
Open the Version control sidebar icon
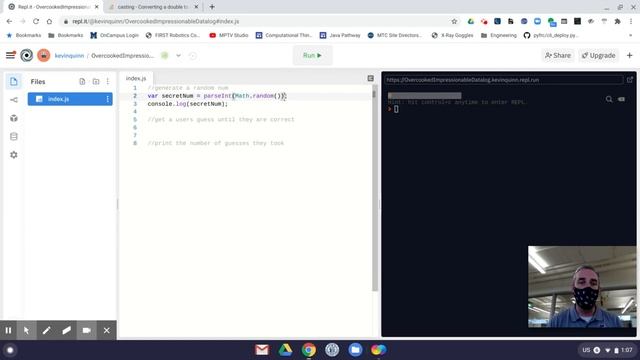point(13,100)
